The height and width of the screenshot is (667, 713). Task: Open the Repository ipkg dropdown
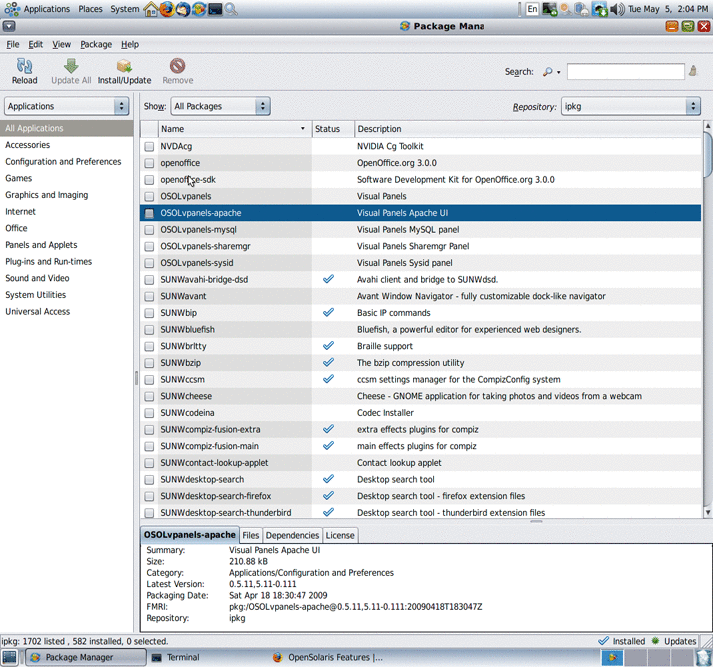(630, 106)
